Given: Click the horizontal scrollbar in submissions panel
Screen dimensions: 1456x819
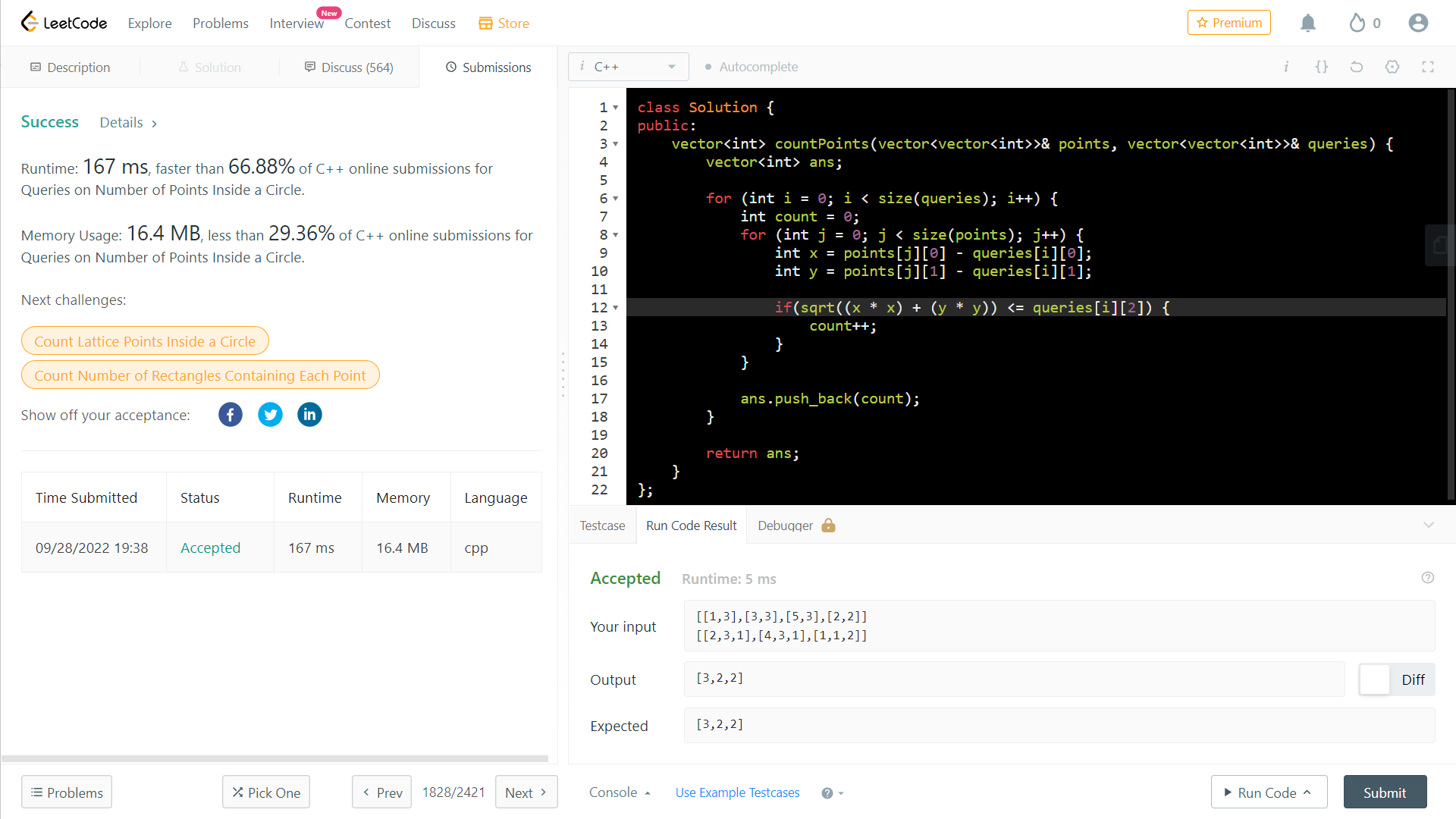Looking at the screenshot, I should click(x=275, y=758).
